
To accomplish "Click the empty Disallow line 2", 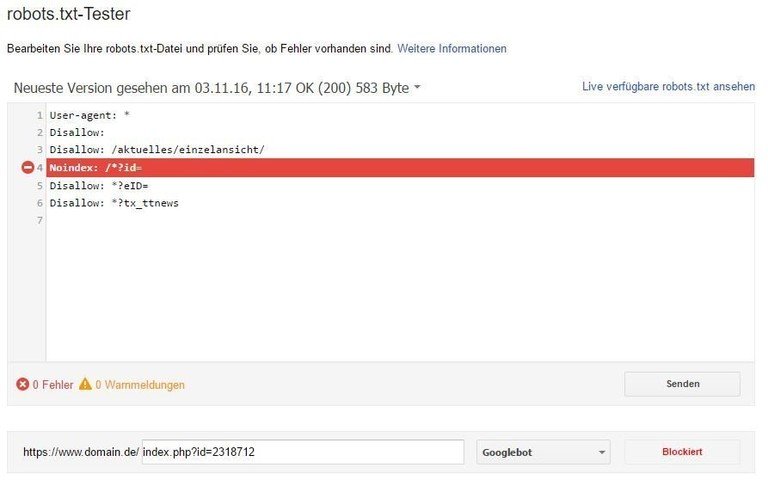I will pos(77,132).
